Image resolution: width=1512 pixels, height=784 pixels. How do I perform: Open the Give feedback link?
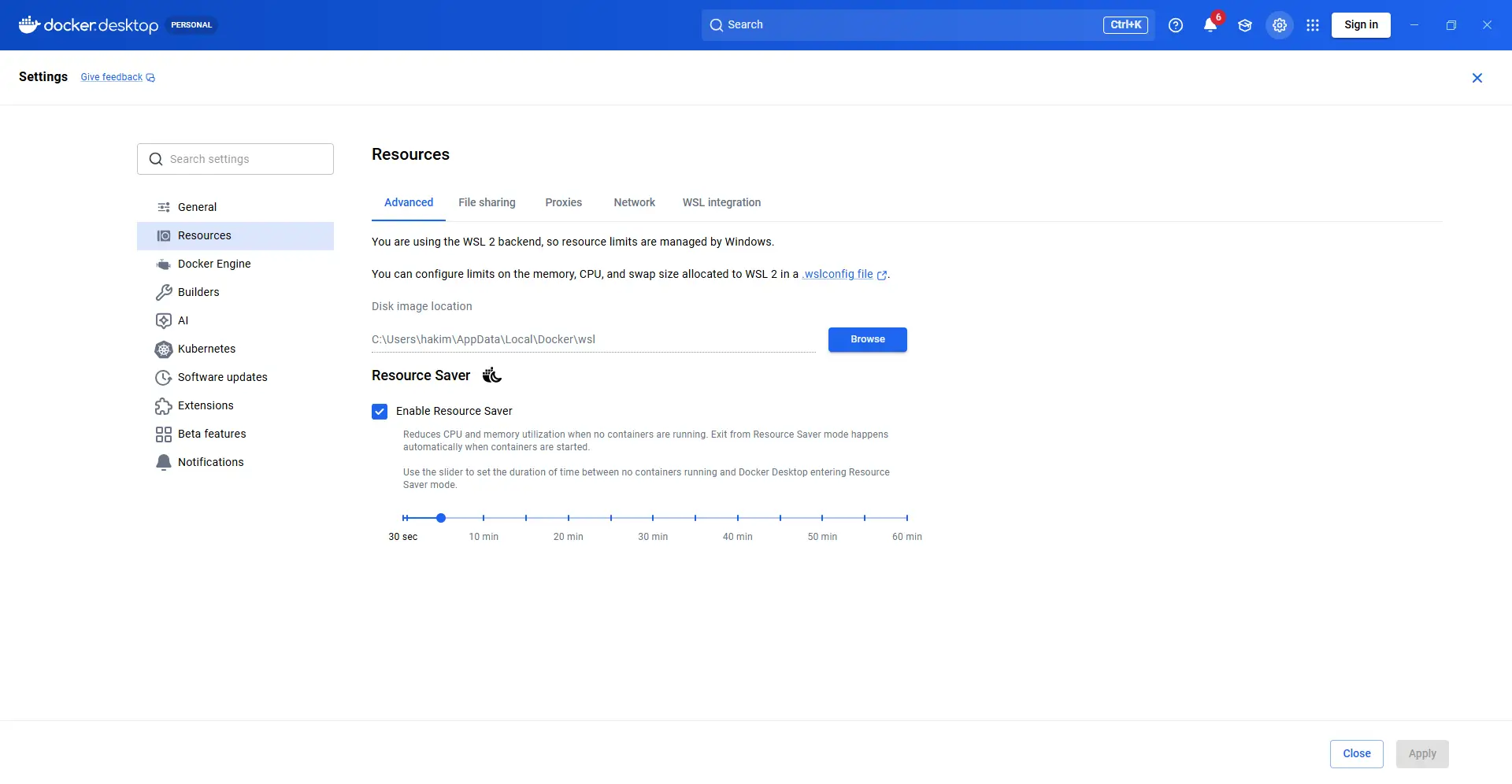(112, 77)
